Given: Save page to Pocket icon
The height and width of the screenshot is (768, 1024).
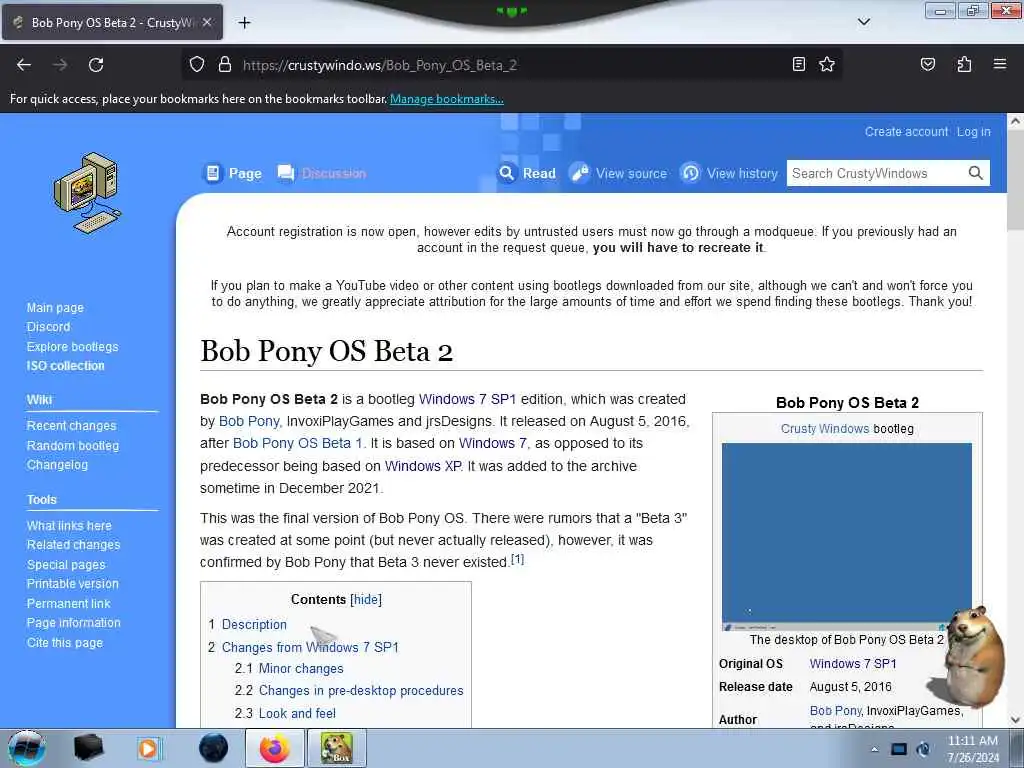Looking at the screenshot, I should tap(927, 64).
